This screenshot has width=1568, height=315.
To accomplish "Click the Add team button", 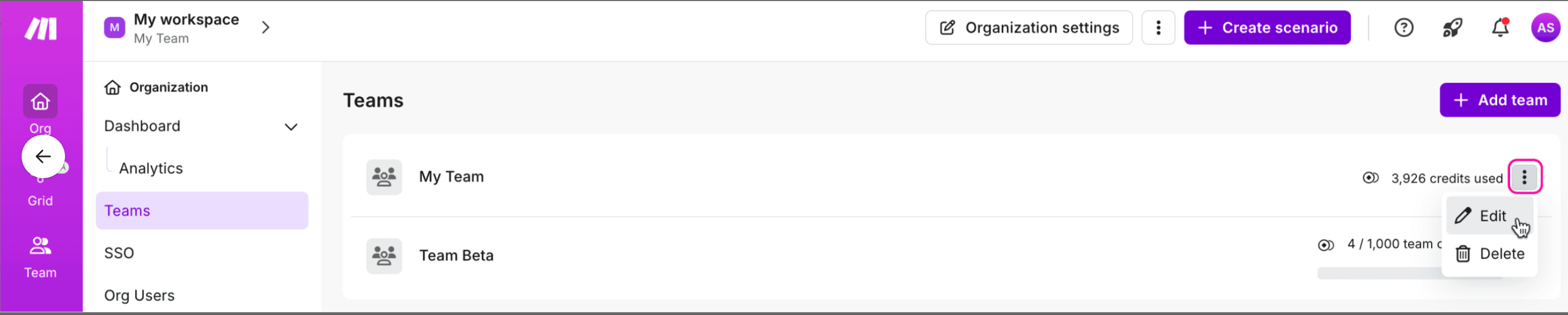I will tap(1499, 100).
